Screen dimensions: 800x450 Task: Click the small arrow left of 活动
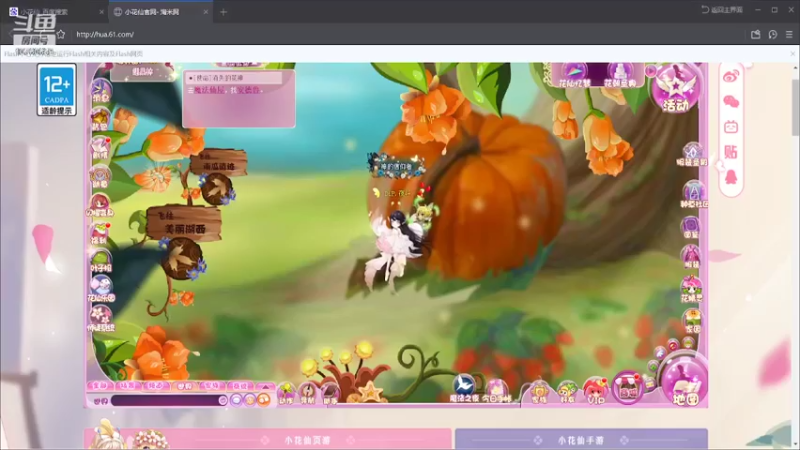pyautogui.click(x=651, y=70)
